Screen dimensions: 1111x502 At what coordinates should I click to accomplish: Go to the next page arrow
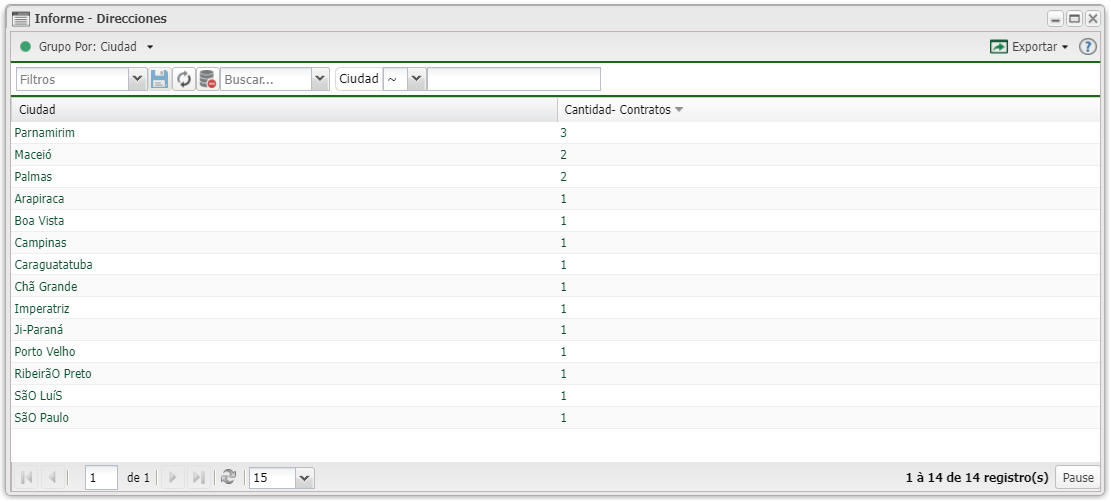click(172, 478)
